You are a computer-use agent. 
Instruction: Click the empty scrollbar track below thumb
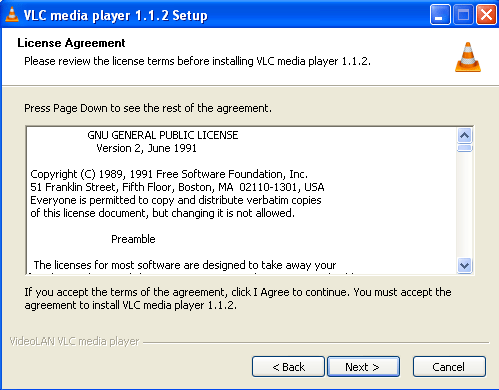[465, 205]
